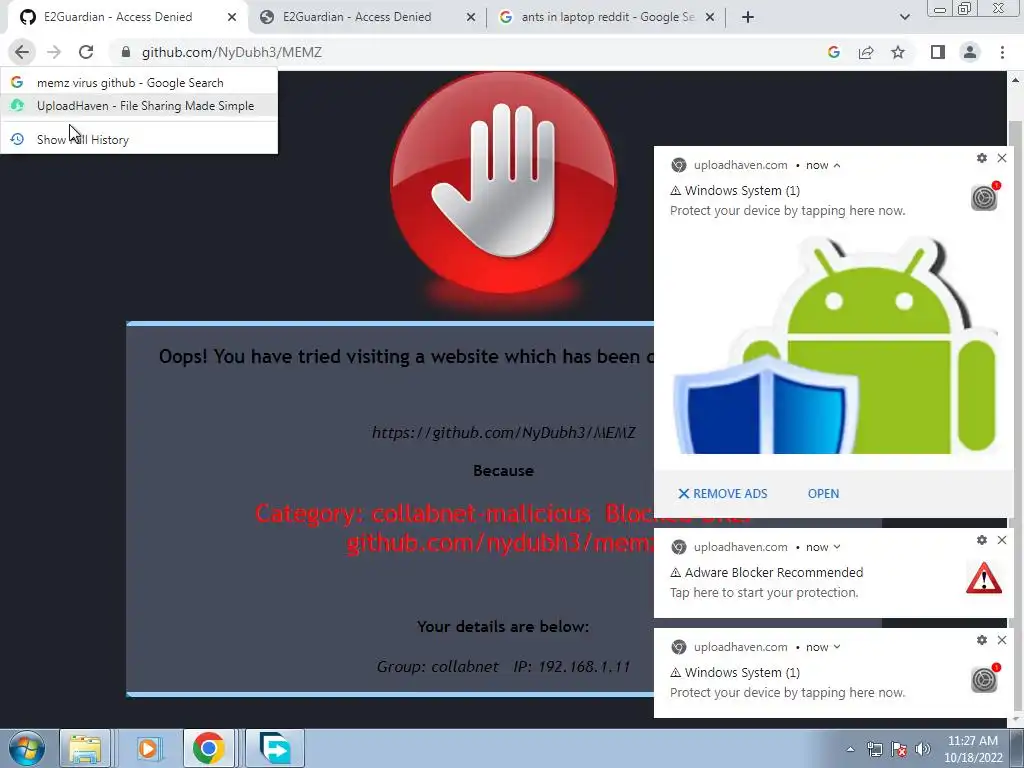Dismiss the Adware Blocker Recommended notification
The image size is (1024, 768).
pyautogui.click(x=1002, y=540)
